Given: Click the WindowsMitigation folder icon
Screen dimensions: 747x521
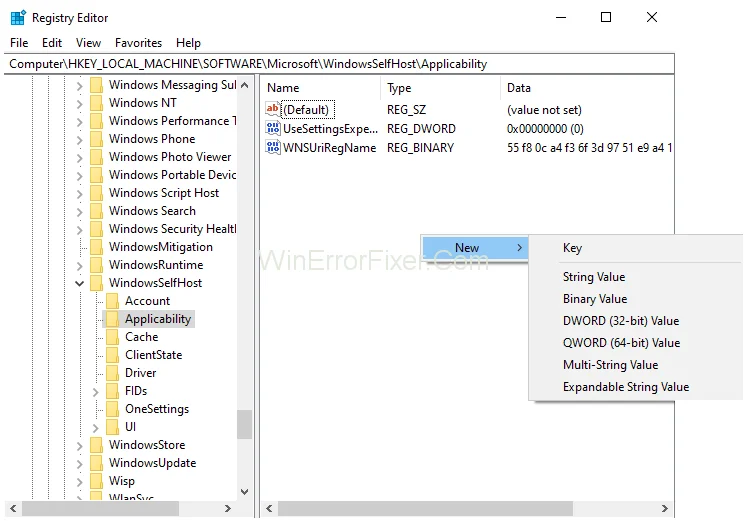Looking at the screenshot, I should pos(96,247).
